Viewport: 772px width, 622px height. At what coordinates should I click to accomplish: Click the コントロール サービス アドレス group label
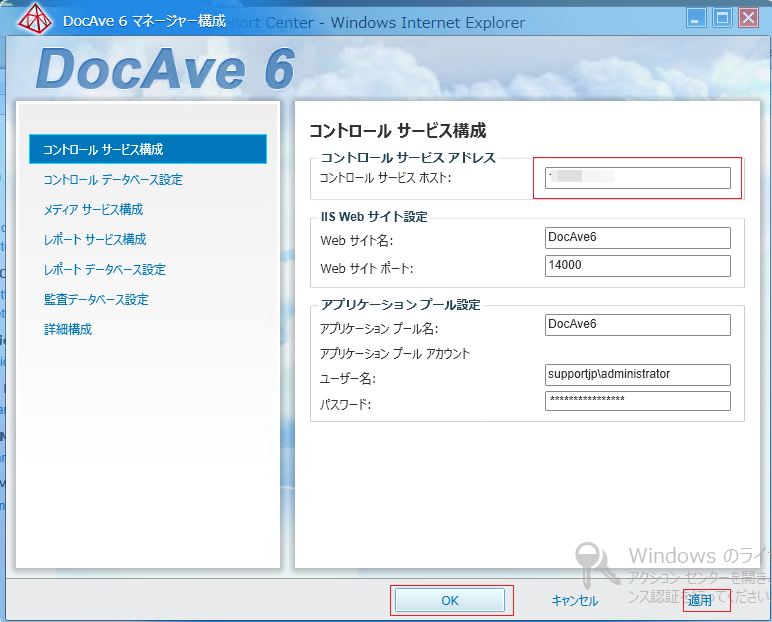click(408, 158)
